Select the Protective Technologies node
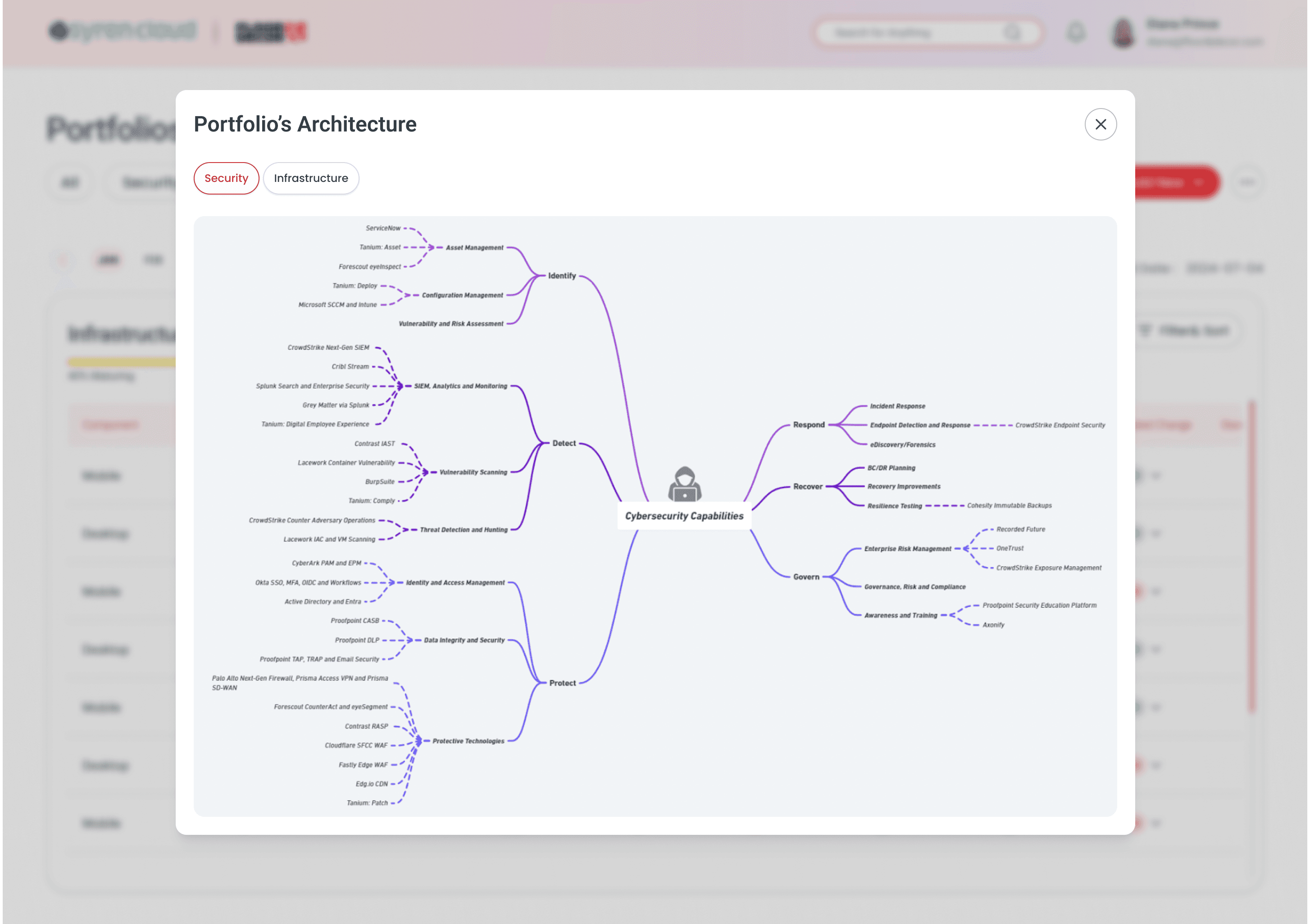 coord(469,741)
